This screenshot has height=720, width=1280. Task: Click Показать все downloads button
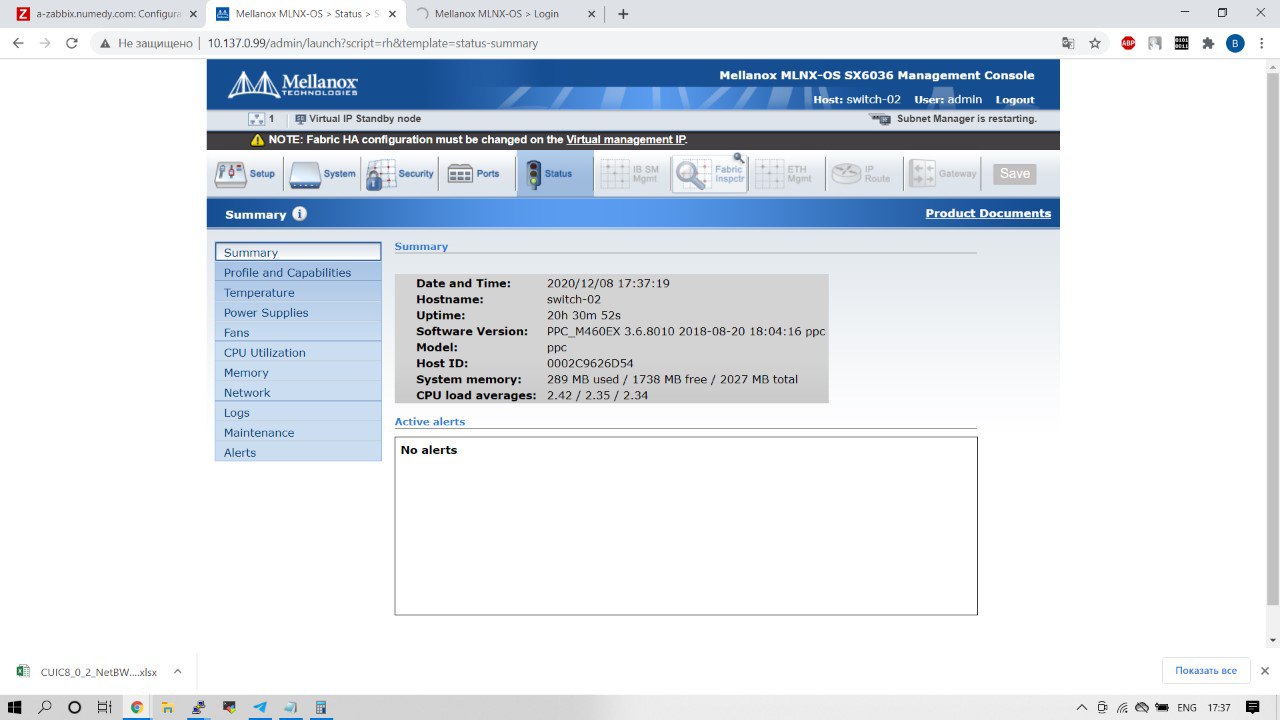click(1206, 671)
